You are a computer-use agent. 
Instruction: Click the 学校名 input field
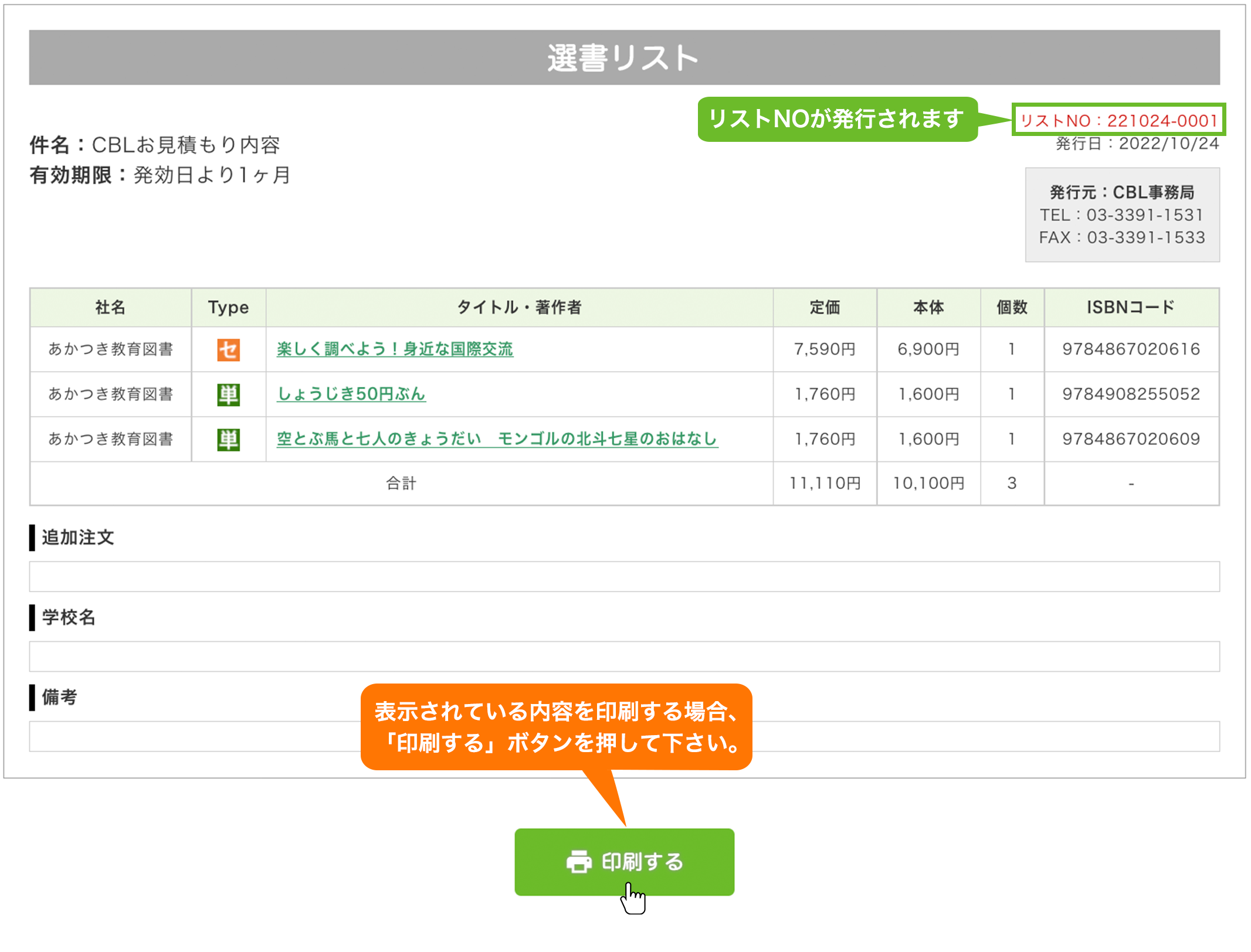(624, 657)
